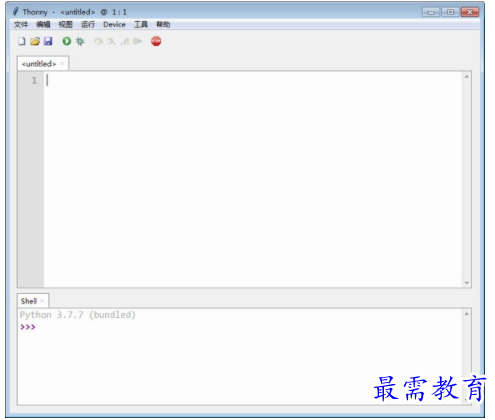Viewport: 495px width, 420px height.
Task: Click the editor scrollbar up arrow
Action: point(467,77)
